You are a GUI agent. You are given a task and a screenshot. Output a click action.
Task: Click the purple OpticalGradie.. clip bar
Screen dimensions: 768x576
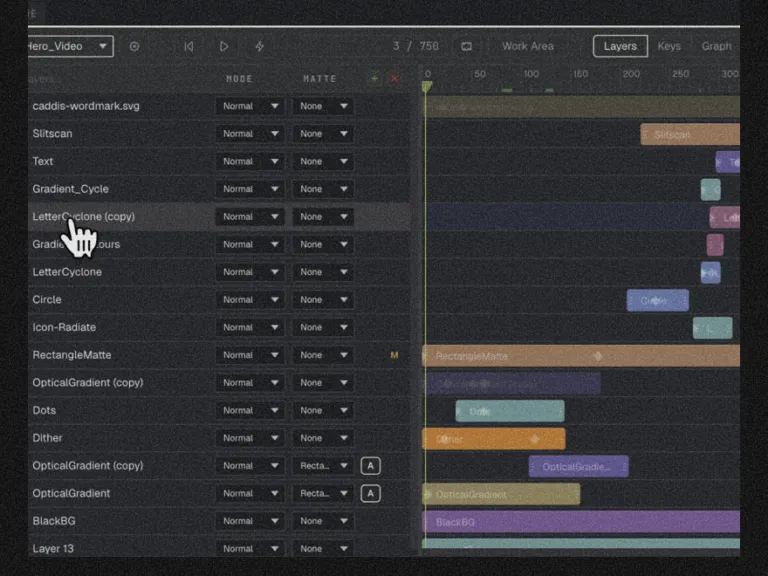(x=578, y=467)
